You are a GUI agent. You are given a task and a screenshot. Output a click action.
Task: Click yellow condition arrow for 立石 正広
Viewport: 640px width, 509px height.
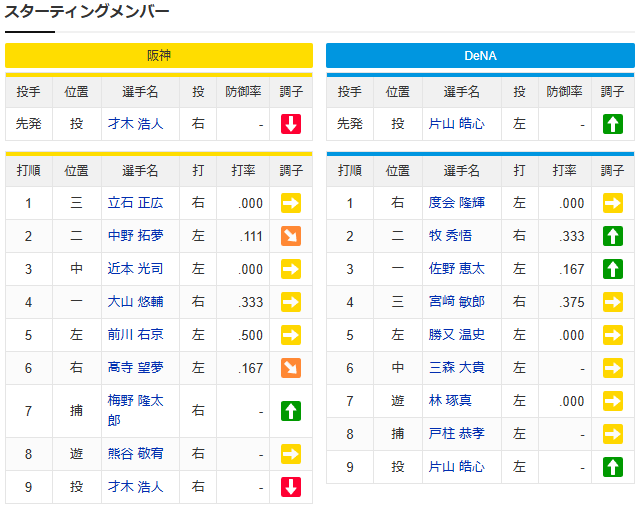(x=291, y=203)
